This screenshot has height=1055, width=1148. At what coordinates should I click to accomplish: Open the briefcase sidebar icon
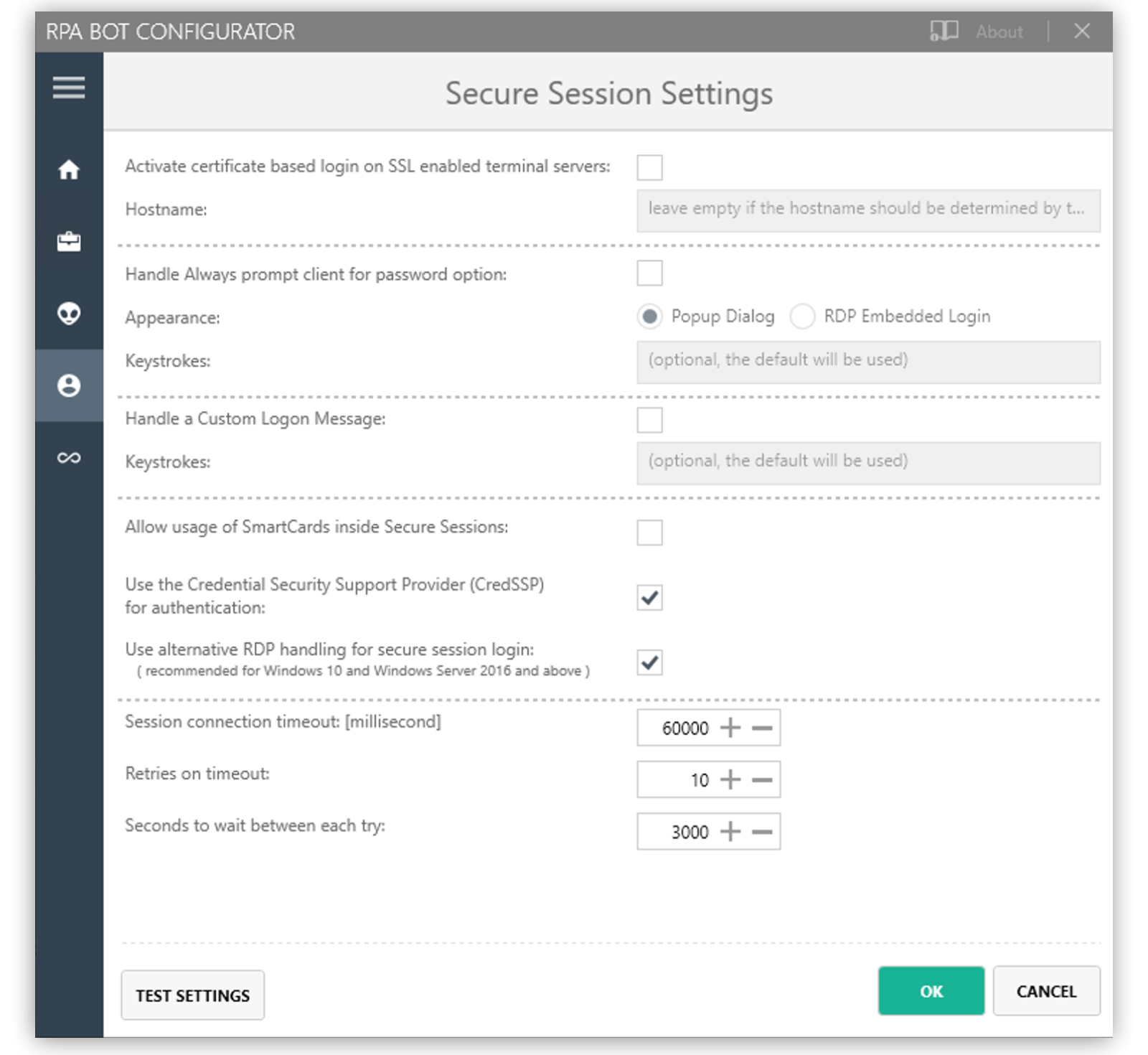[x=68, y=242]
